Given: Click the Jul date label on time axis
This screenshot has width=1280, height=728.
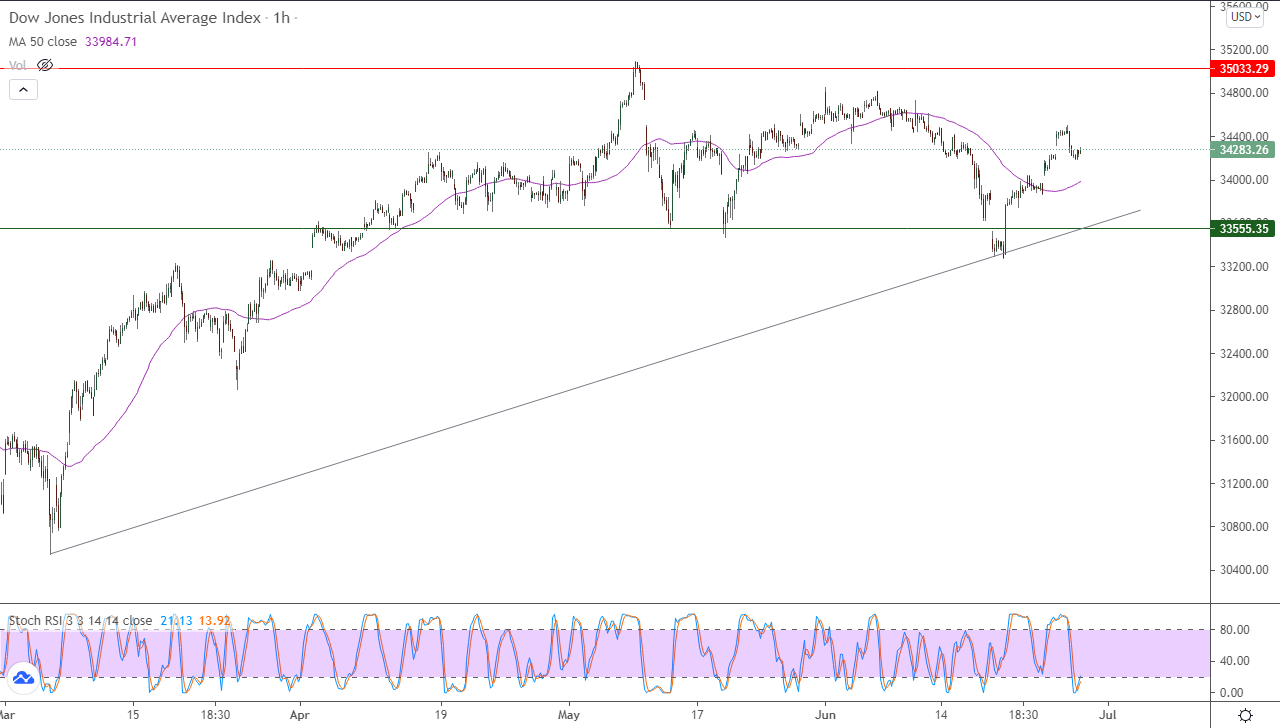Looking at the screenshot, I should tap(1107, 715).
